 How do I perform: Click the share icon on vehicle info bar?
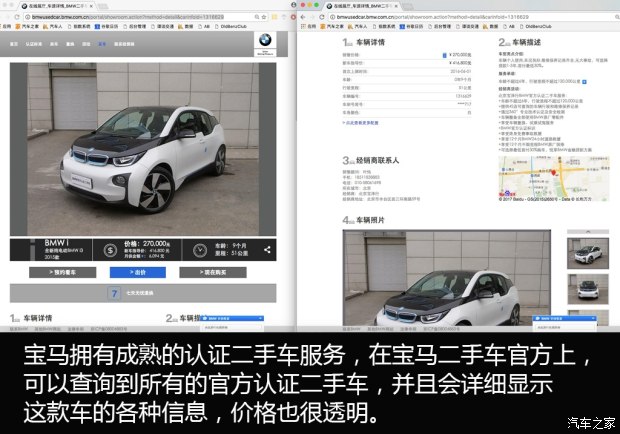[267, 250]
